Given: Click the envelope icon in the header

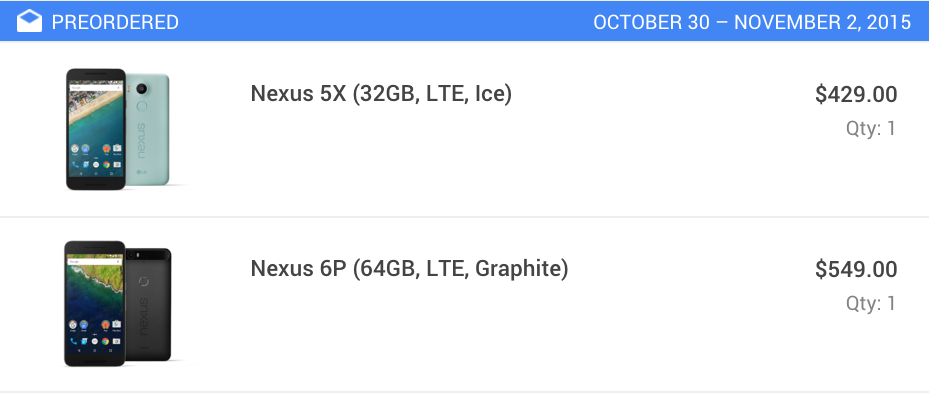Looking at the screenshot, I should click(29, 21).
